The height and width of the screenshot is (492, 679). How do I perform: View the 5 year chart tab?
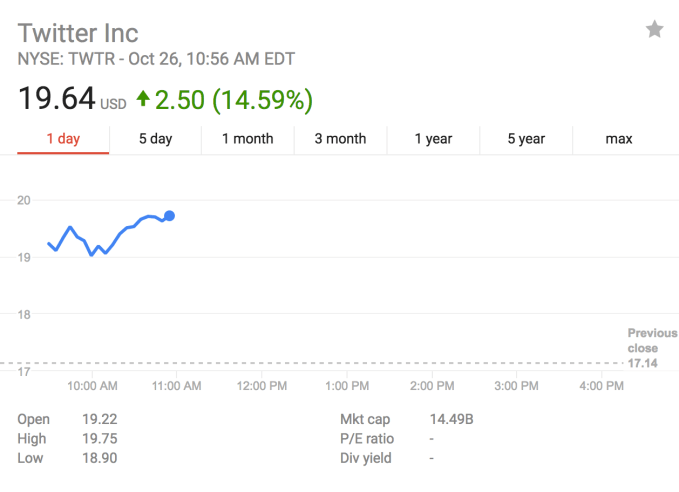[x=525, y=139]
